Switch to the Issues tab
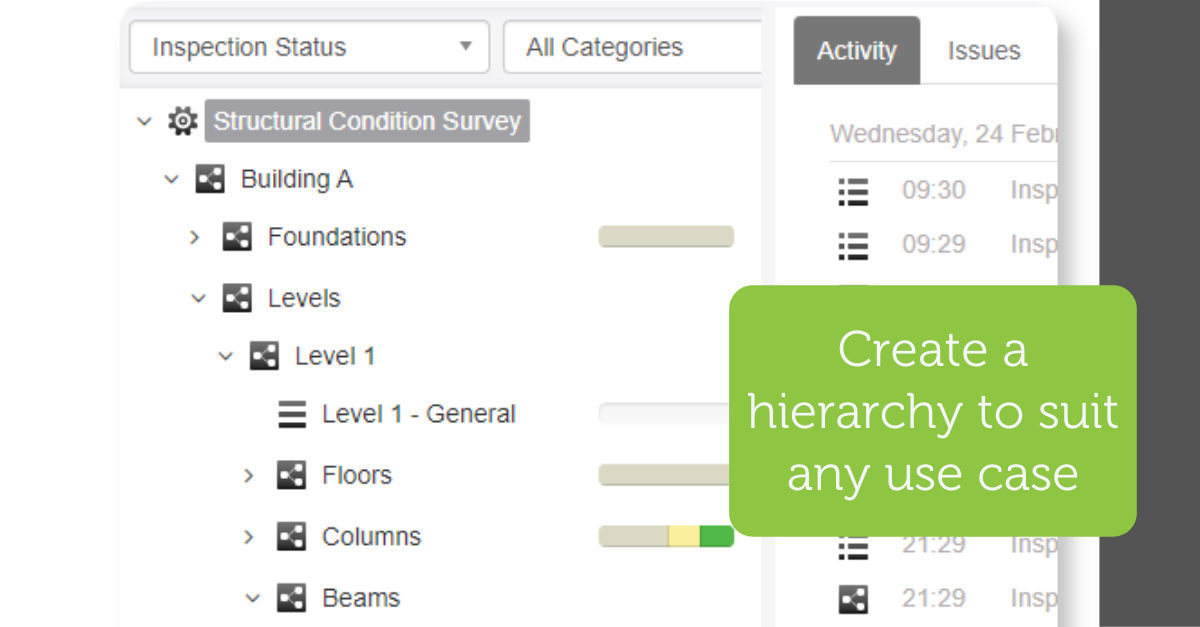The width and height of the screenshot is (1200, 627). click(983, 51)
